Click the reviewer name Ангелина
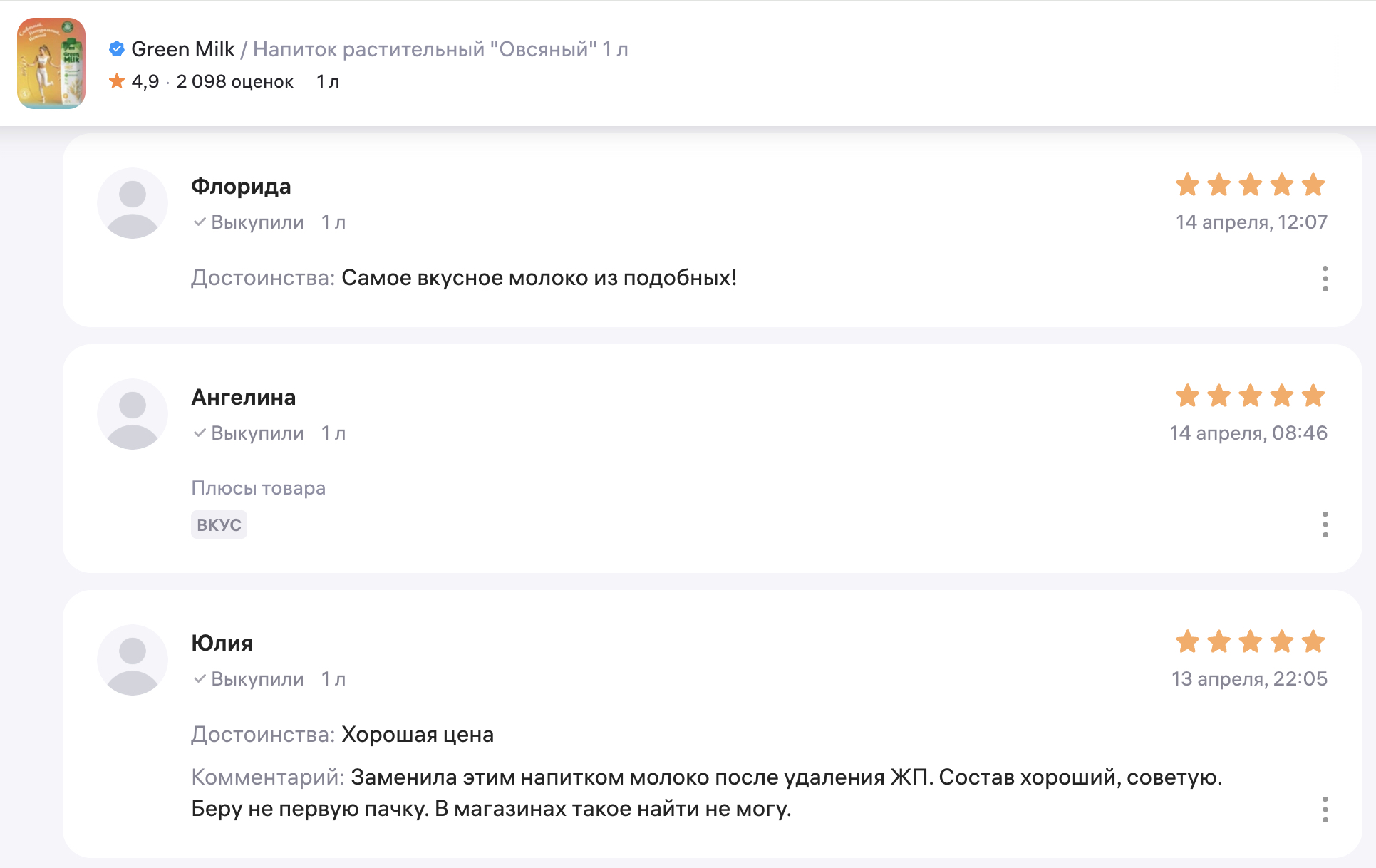 click(x=243, y=398)
